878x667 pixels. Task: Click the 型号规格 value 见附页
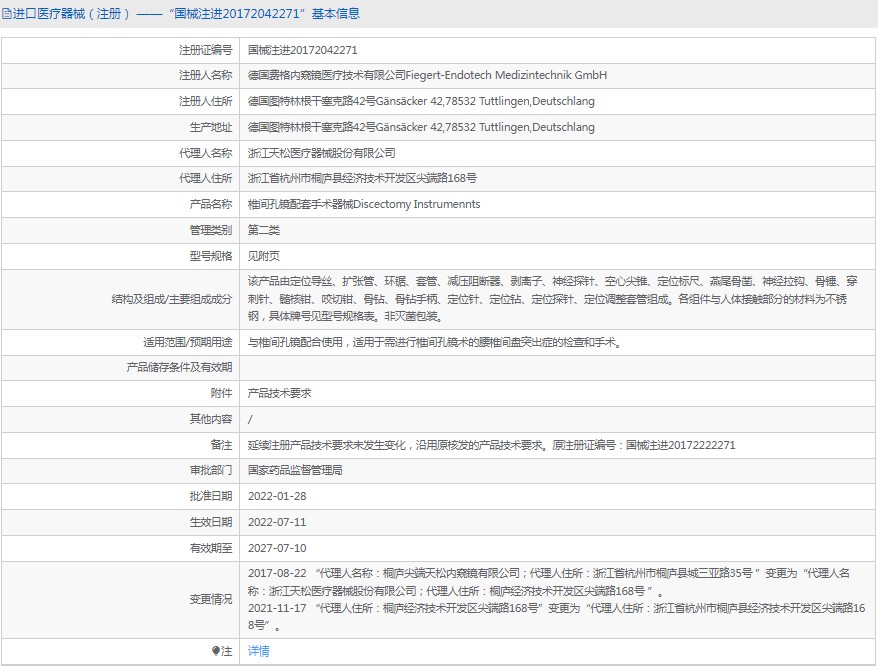click(x=264, y=256)
